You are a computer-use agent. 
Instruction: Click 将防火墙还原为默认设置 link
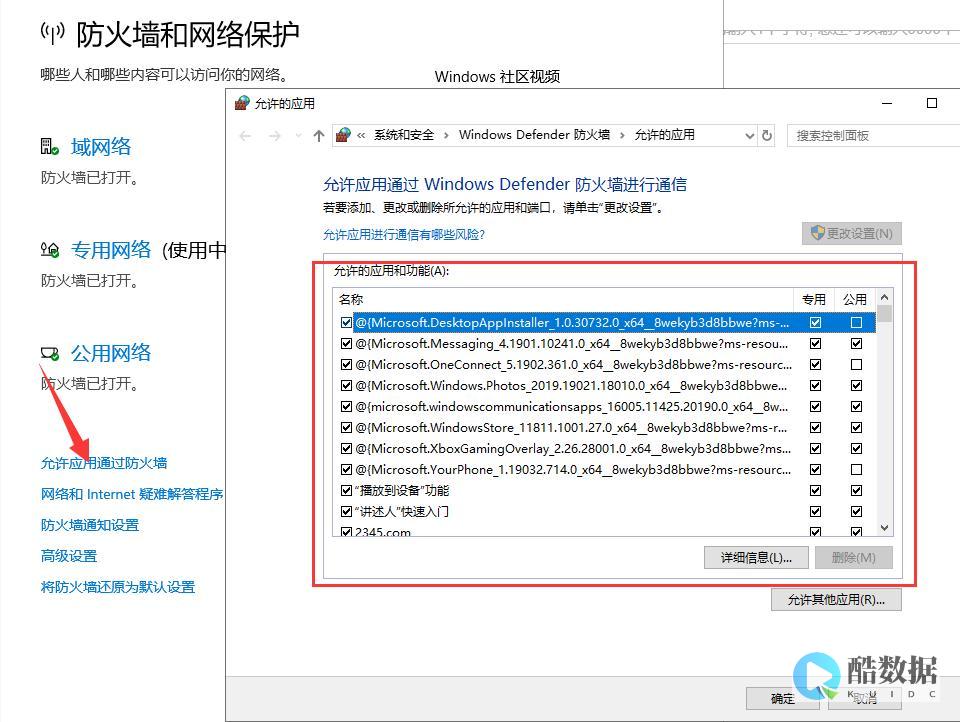[118, 587]
